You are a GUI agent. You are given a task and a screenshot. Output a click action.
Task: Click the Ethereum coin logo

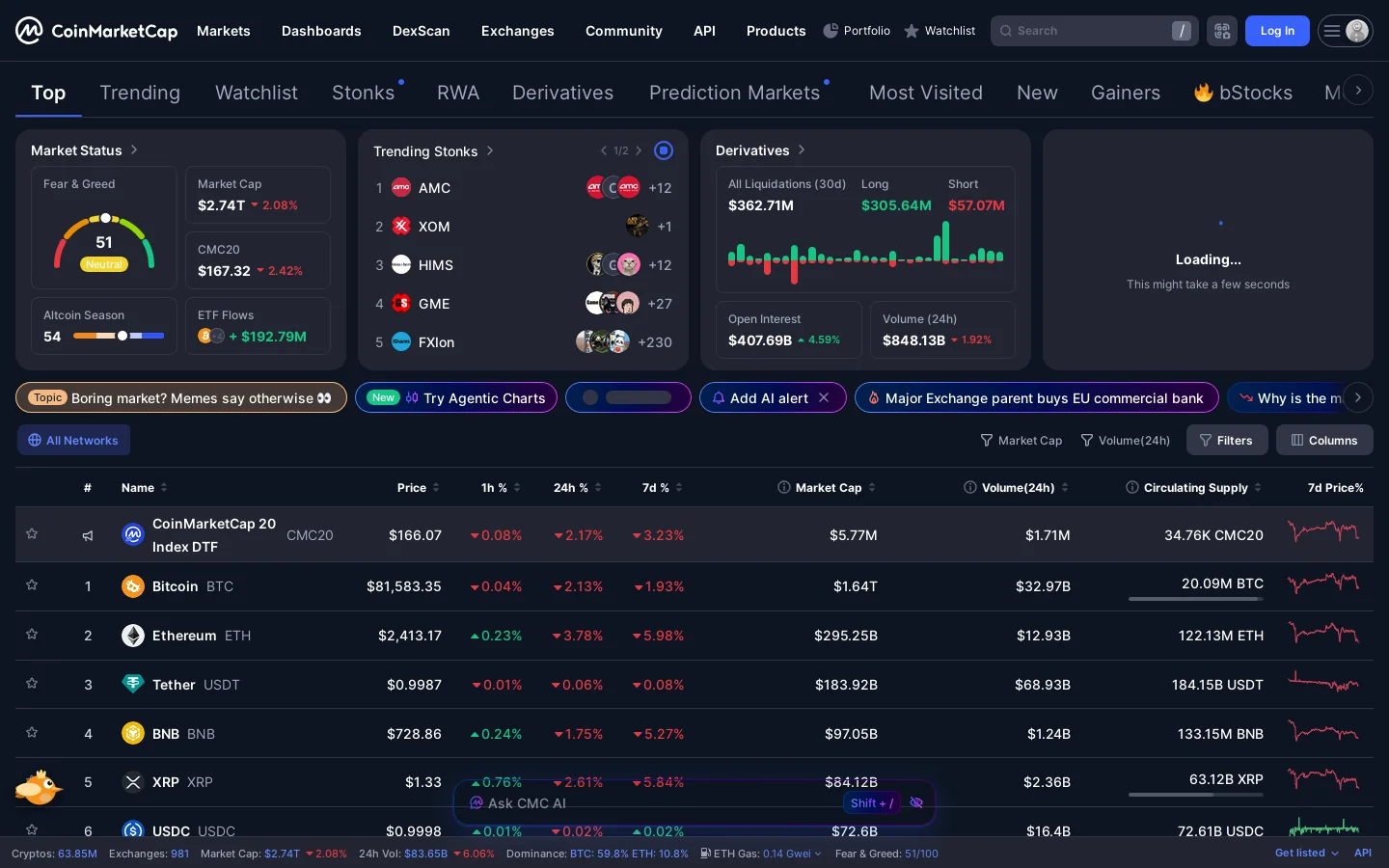point(133,636)
